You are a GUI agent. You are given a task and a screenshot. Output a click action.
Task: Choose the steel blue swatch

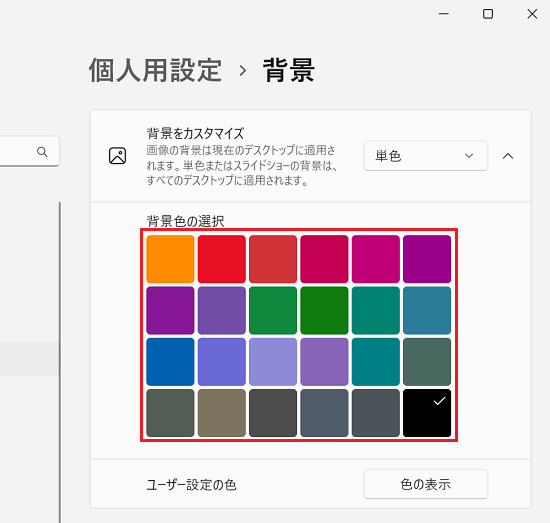427,310
